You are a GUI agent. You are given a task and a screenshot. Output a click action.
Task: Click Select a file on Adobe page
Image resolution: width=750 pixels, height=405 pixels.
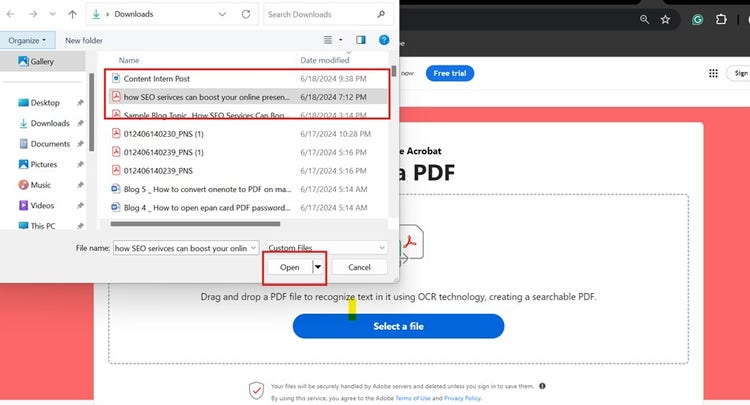[398, 326]
